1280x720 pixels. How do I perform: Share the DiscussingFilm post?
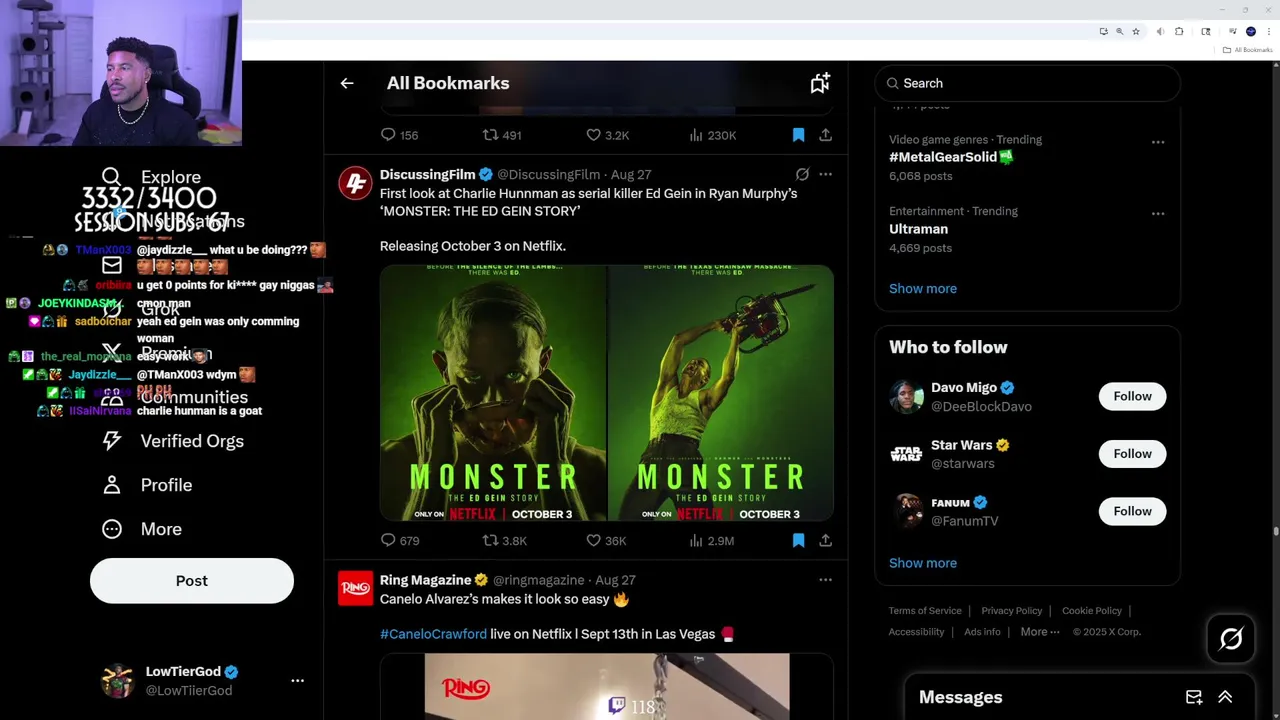pyautogui.click(x=825, y=540)
